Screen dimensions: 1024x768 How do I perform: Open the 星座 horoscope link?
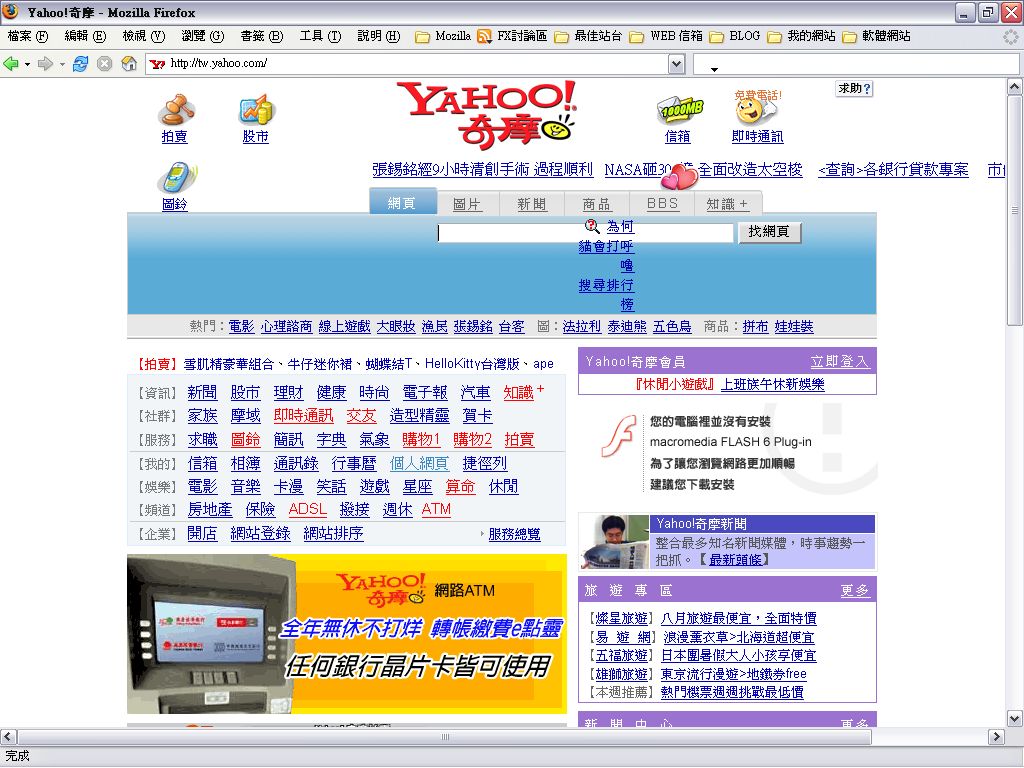click(417, 487)
